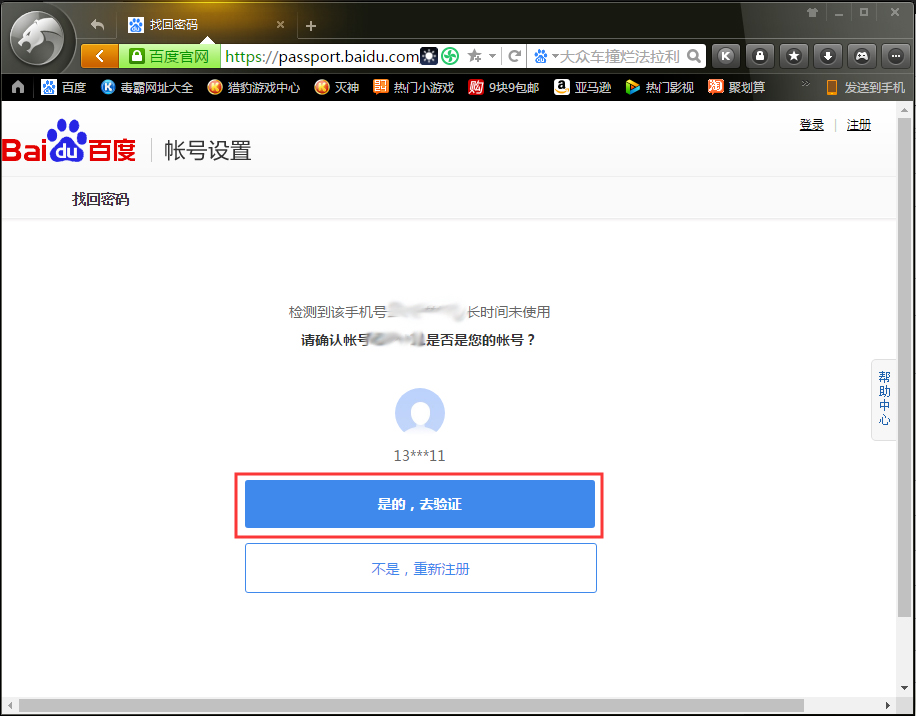
Task: Click the page refresh icon
Action: tap(513, 56)
